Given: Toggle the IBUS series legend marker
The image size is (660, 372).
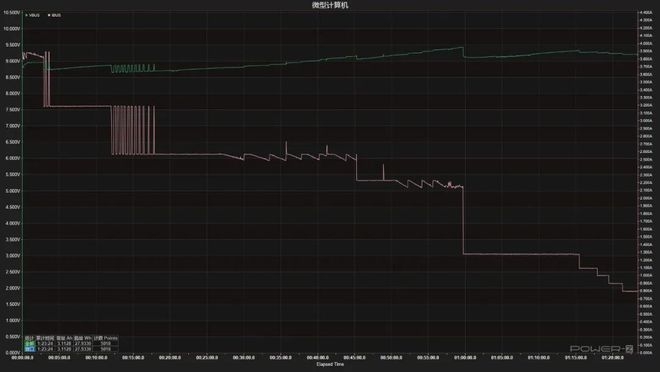Looking at the screenshot, I should (49, 15).
